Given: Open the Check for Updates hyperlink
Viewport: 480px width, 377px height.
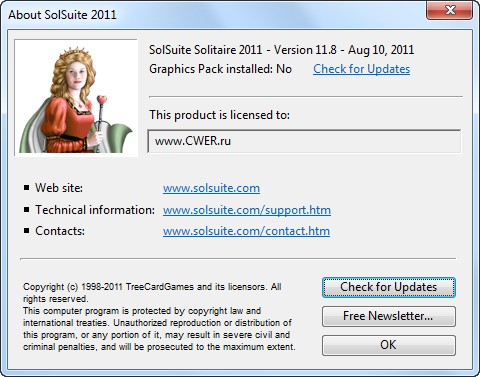Looking at the screenshot, I should click(361, 69).
